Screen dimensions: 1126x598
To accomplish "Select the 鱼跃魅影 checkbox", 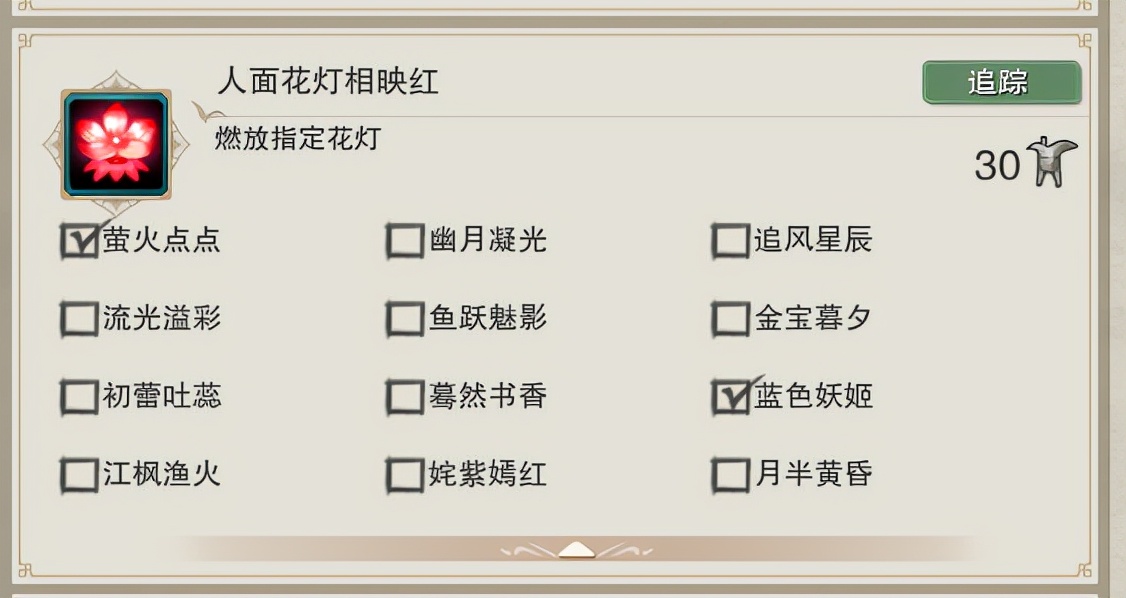I will point(405,319).
